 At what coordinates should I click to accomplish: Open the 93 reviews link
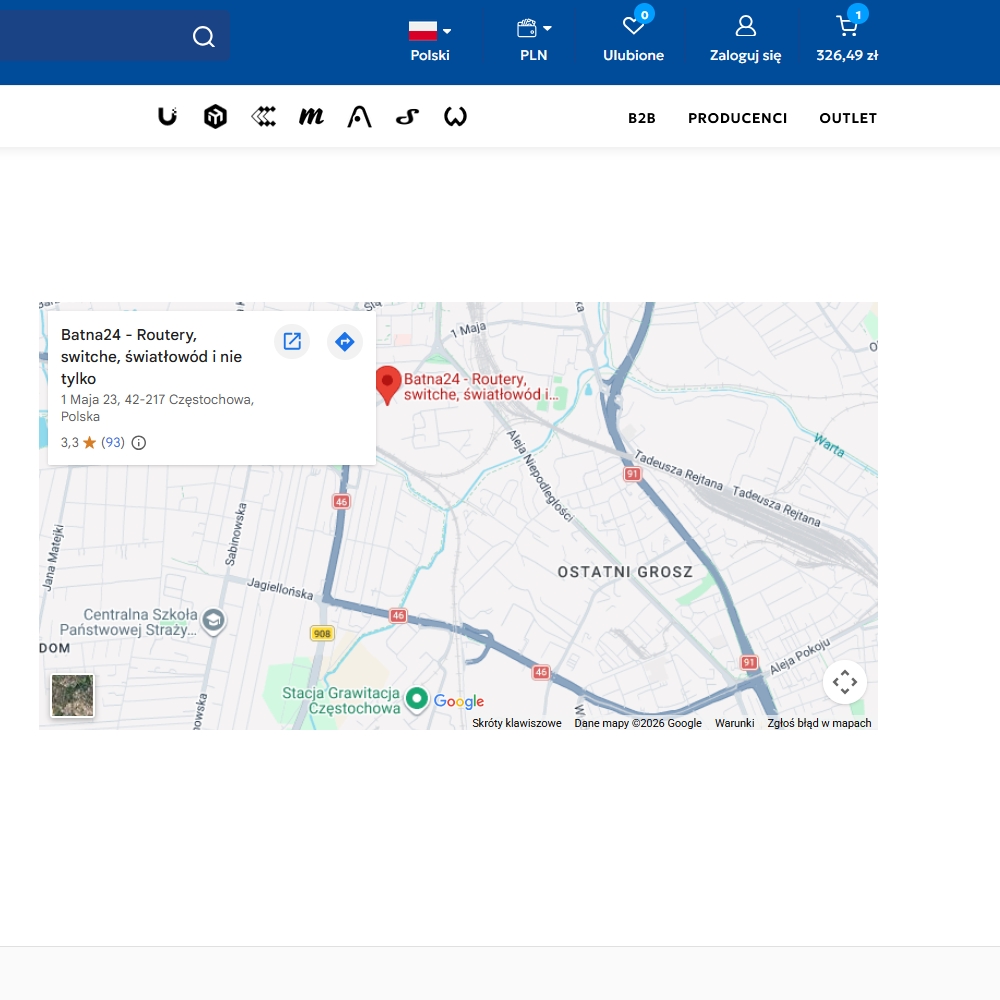[113, 443]
